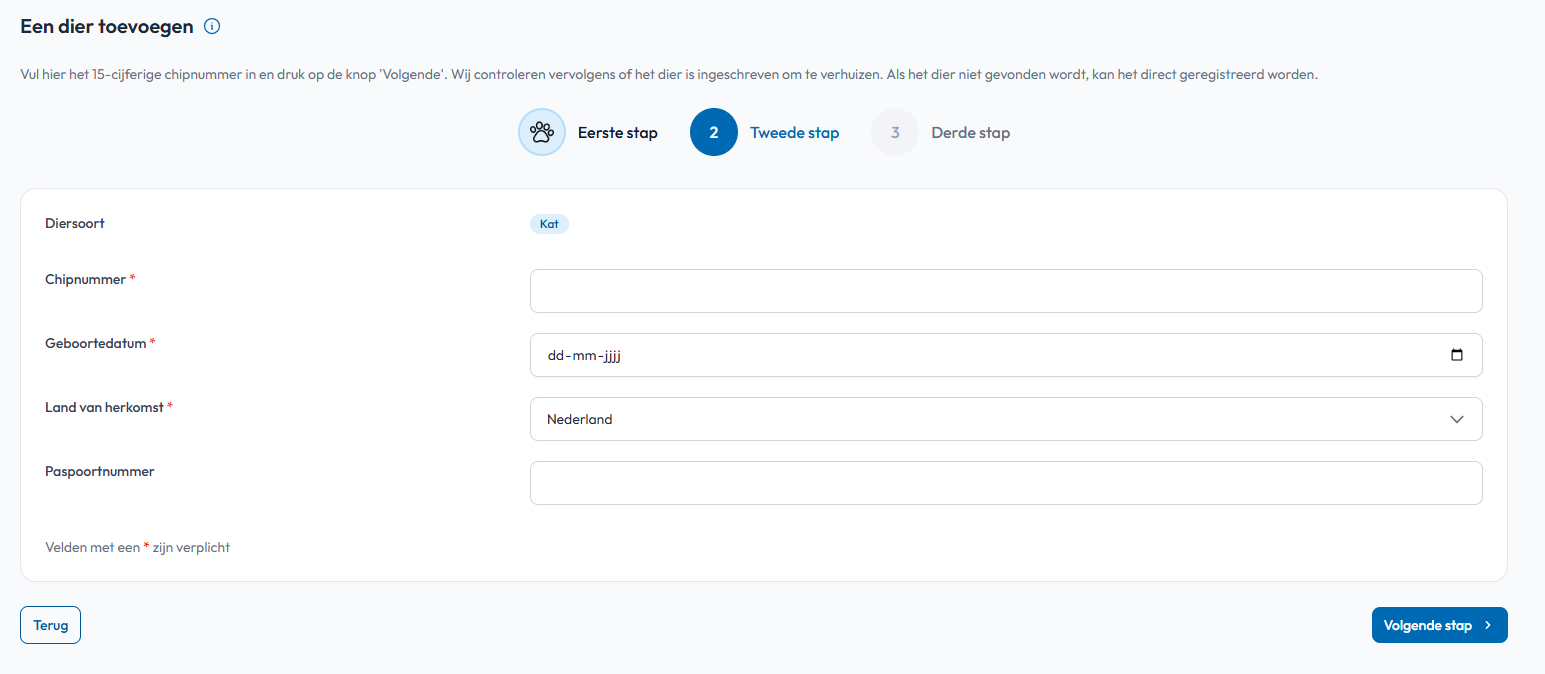Click the arrow icon inside Volgende stap button
Viewport: 1545px width, 674px height.
pos(1488,625)
